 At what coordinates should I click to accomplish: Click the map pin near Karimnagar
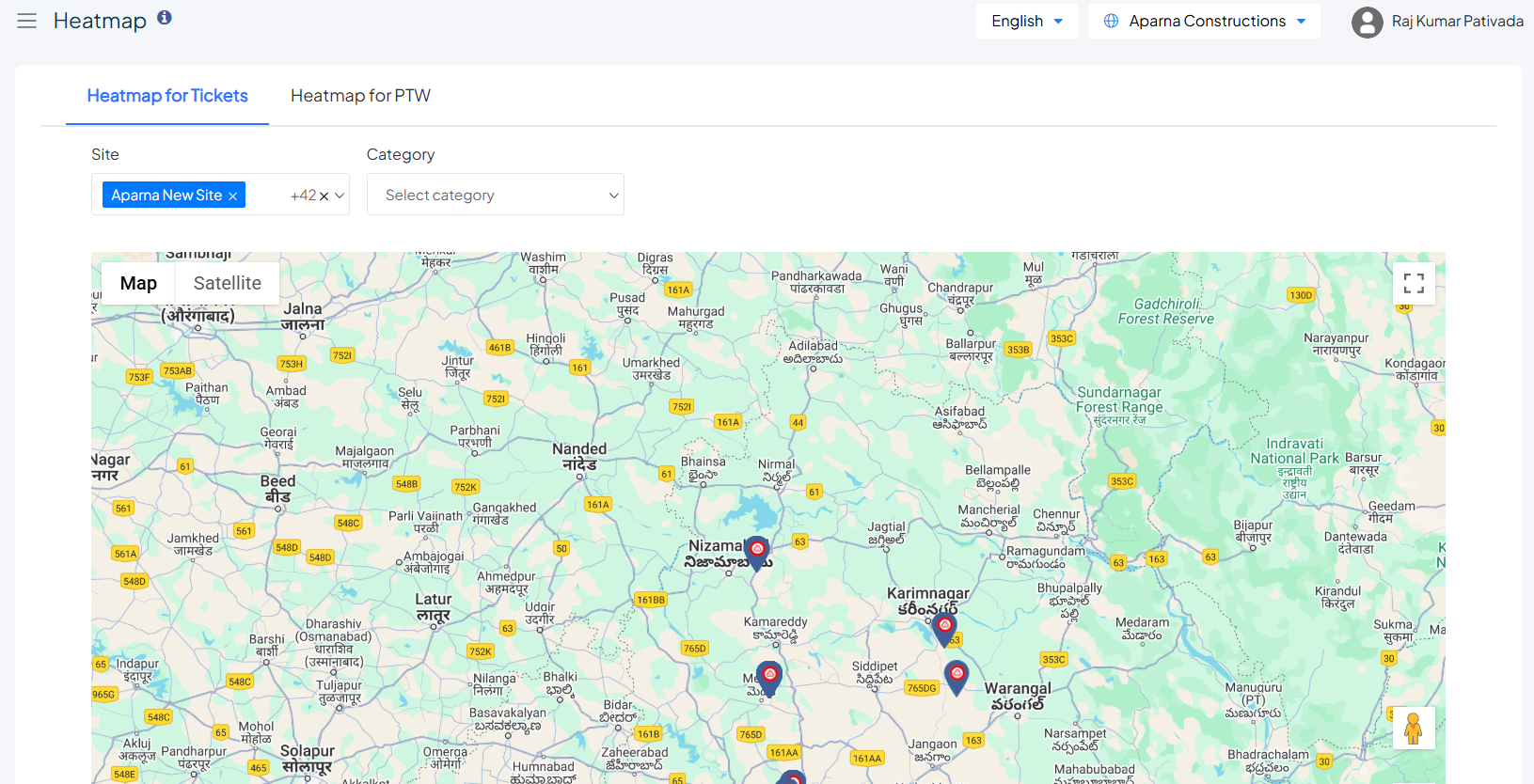[944, 628]
